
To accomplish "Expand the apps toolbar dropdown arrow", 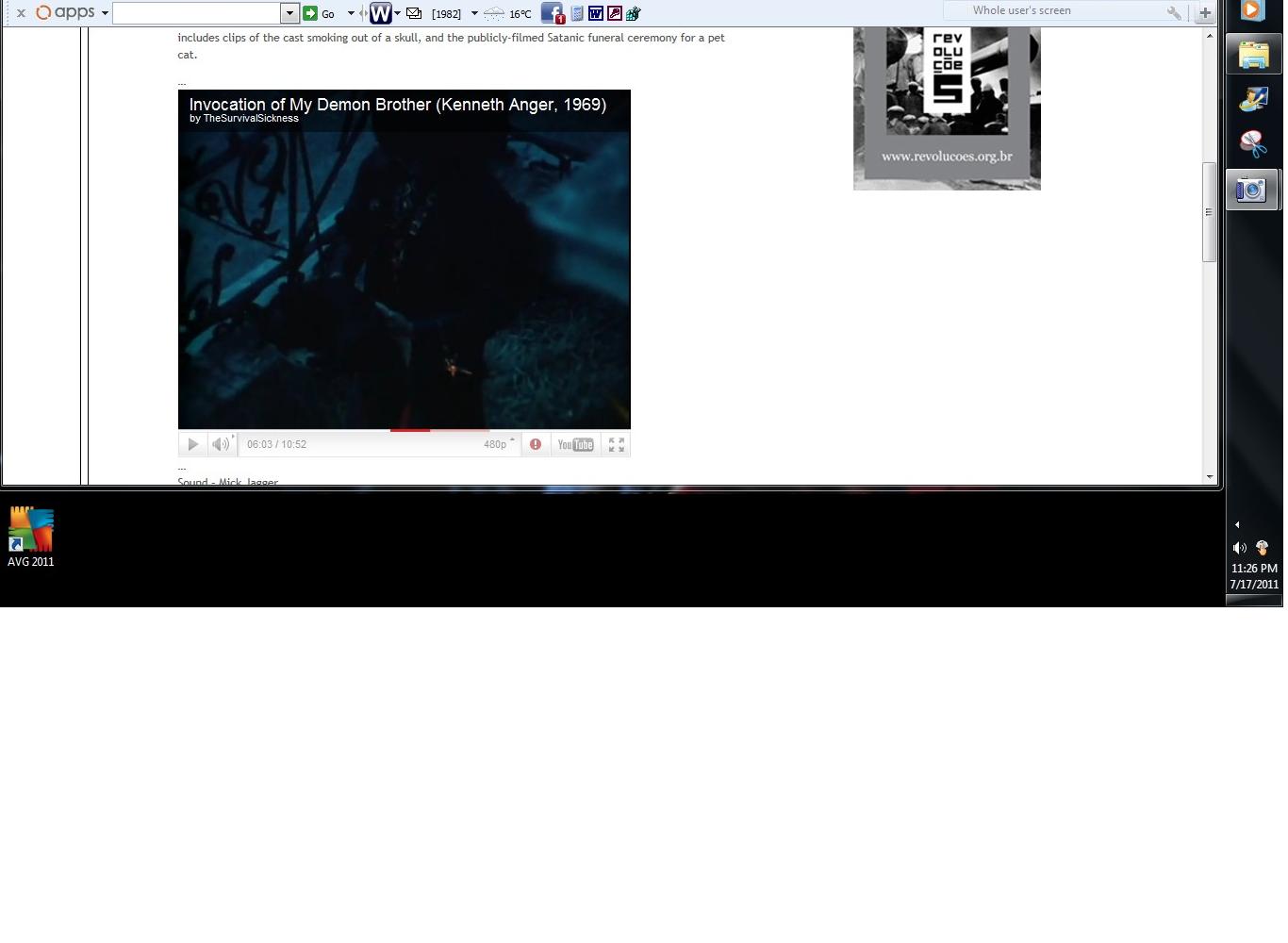I will (x=105, y=13).
